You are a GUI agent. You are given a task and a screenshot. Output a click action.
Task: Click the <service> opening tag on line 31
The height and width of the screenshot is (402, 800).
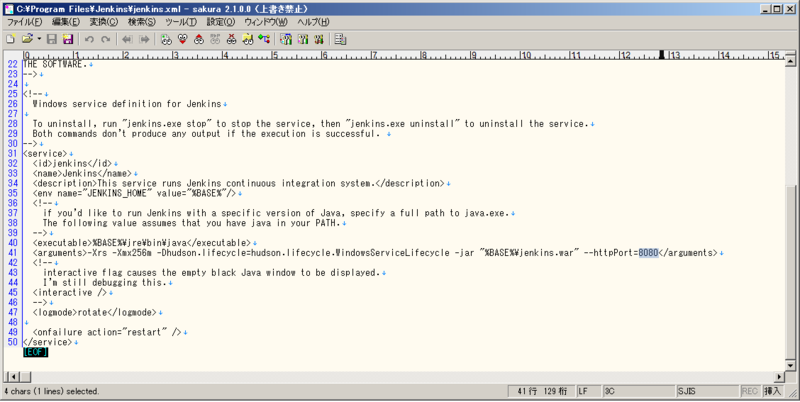[45, 153]
